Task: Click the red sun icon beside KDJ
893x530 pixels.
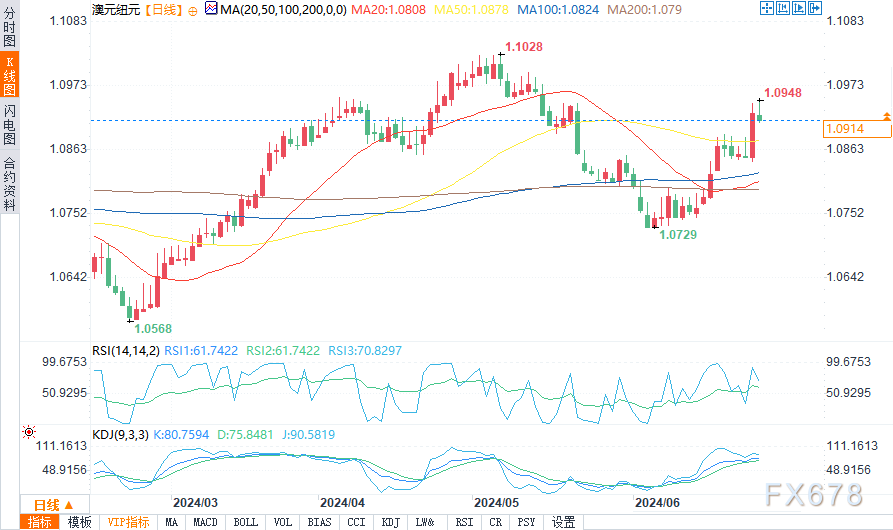Action: 28,432
